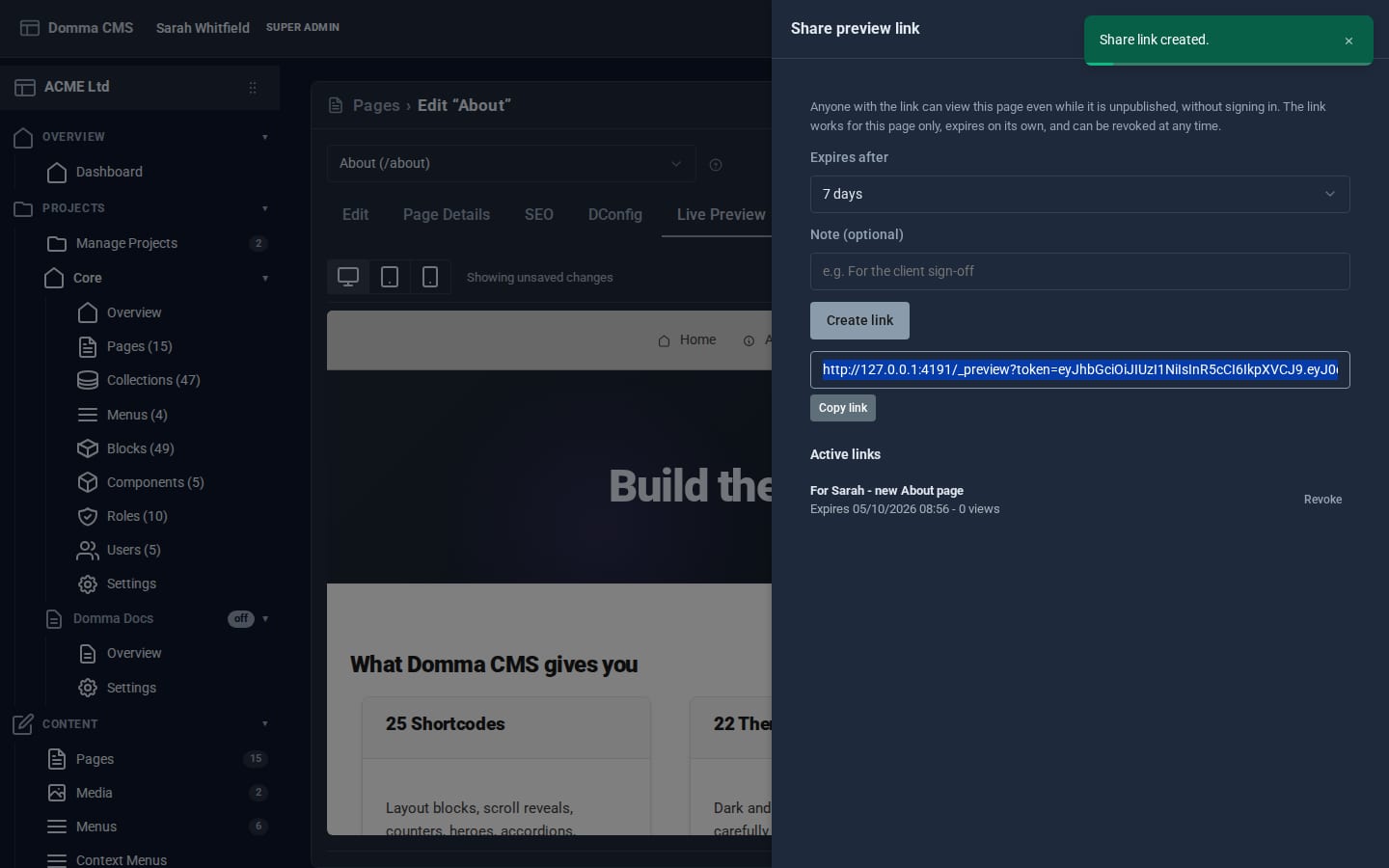Click the Users (5) people icon

88,550
